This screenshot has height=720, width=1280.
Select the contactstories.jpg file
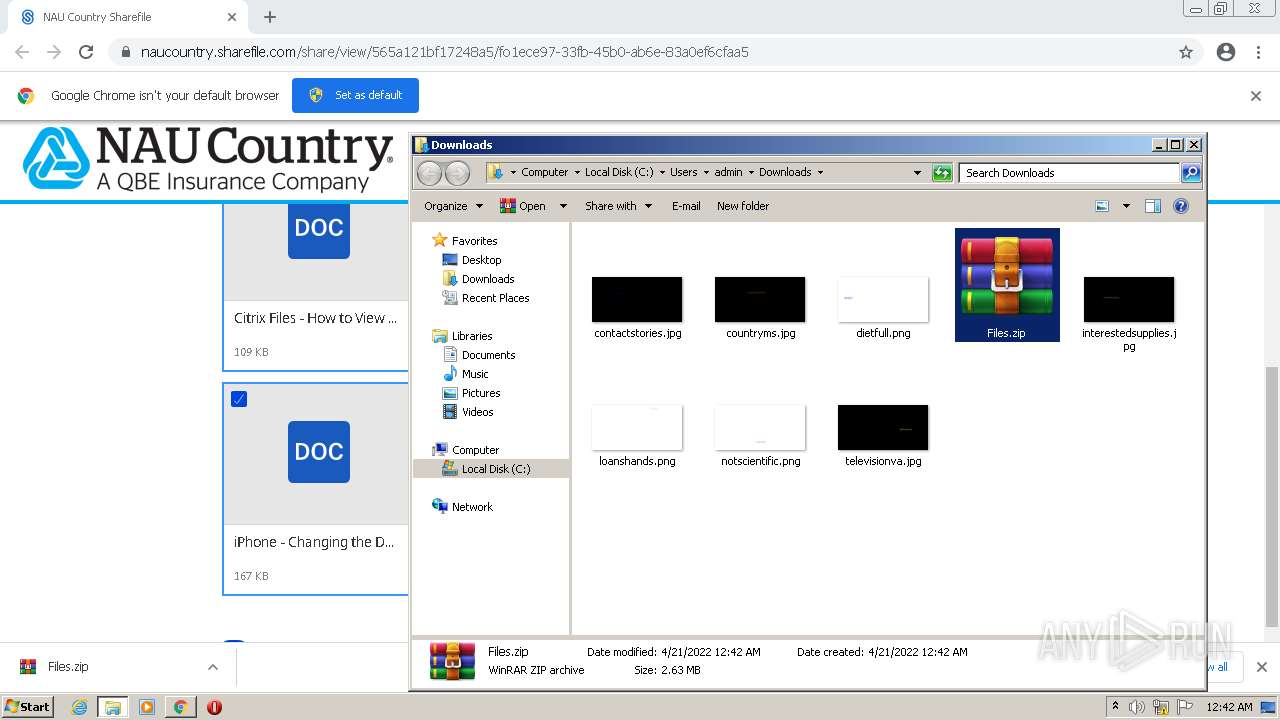coord(637,307)
